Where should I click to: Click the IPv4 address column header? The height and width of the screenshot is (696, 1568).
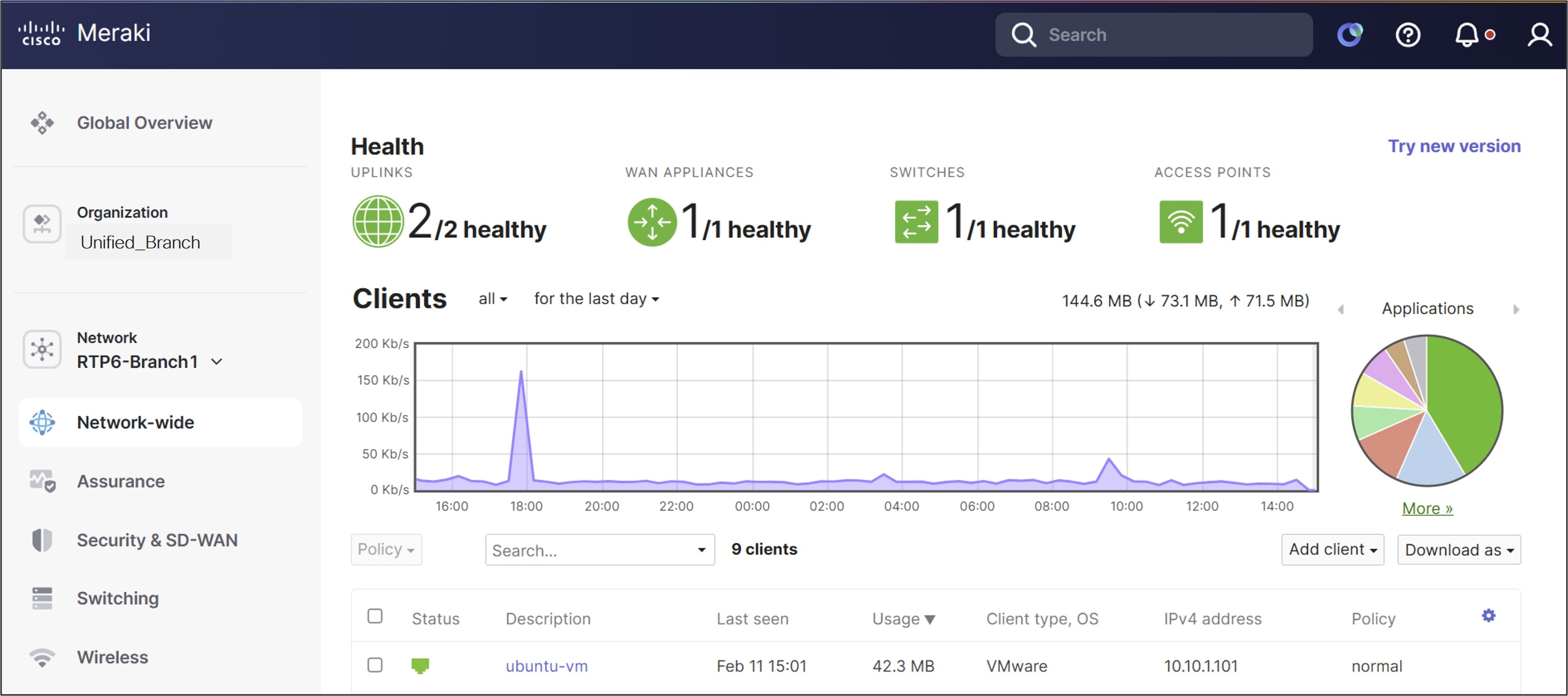[1212, 619]
